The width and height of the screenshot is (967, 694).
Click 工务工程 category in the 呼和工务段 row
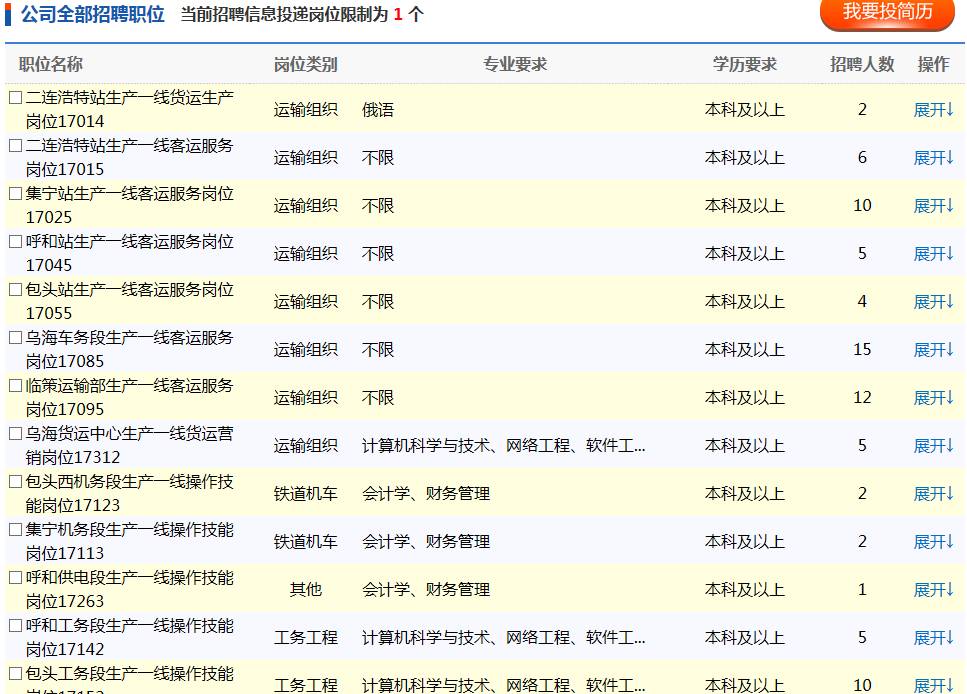(x=305, y=638)
